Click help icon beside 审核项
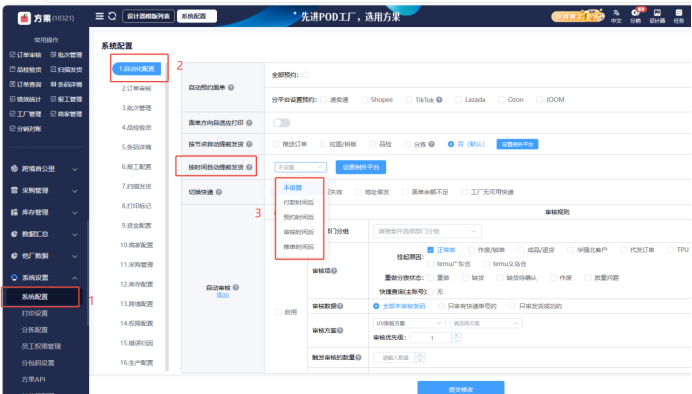692x394 pixels. click(334, 271)
